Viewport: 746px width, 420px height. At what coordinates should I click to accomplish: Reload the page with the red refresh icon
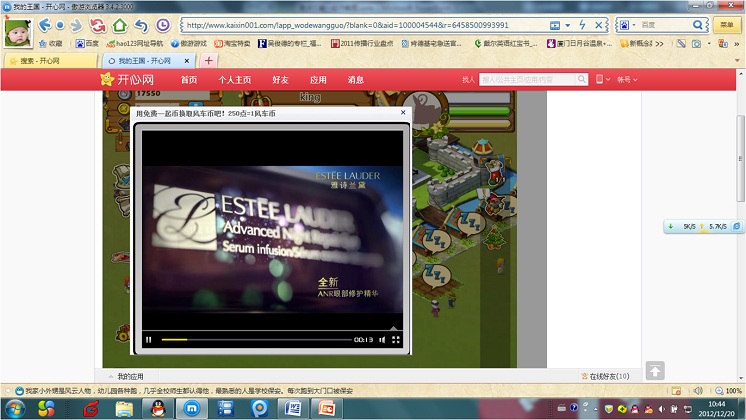tap(98, 25)
